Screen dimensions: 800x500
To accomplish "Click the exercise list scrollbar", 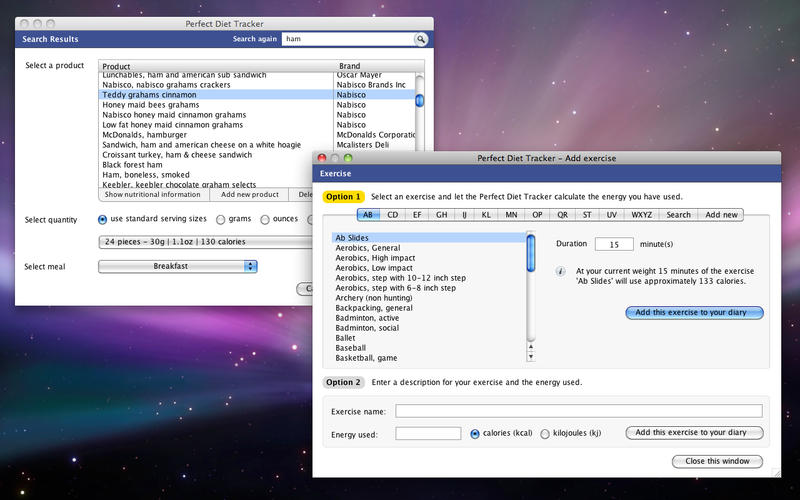I will (x=531, y=300).
